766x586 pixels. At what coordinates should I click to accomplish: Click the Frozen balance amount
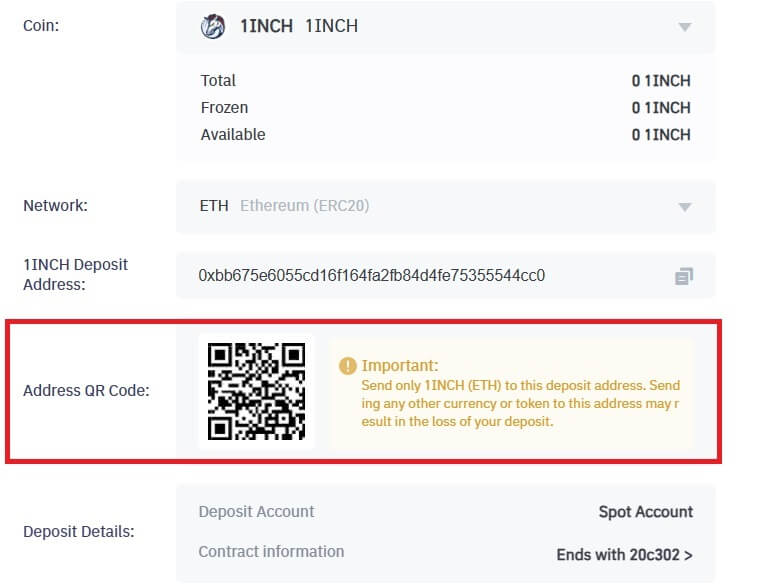660,108
